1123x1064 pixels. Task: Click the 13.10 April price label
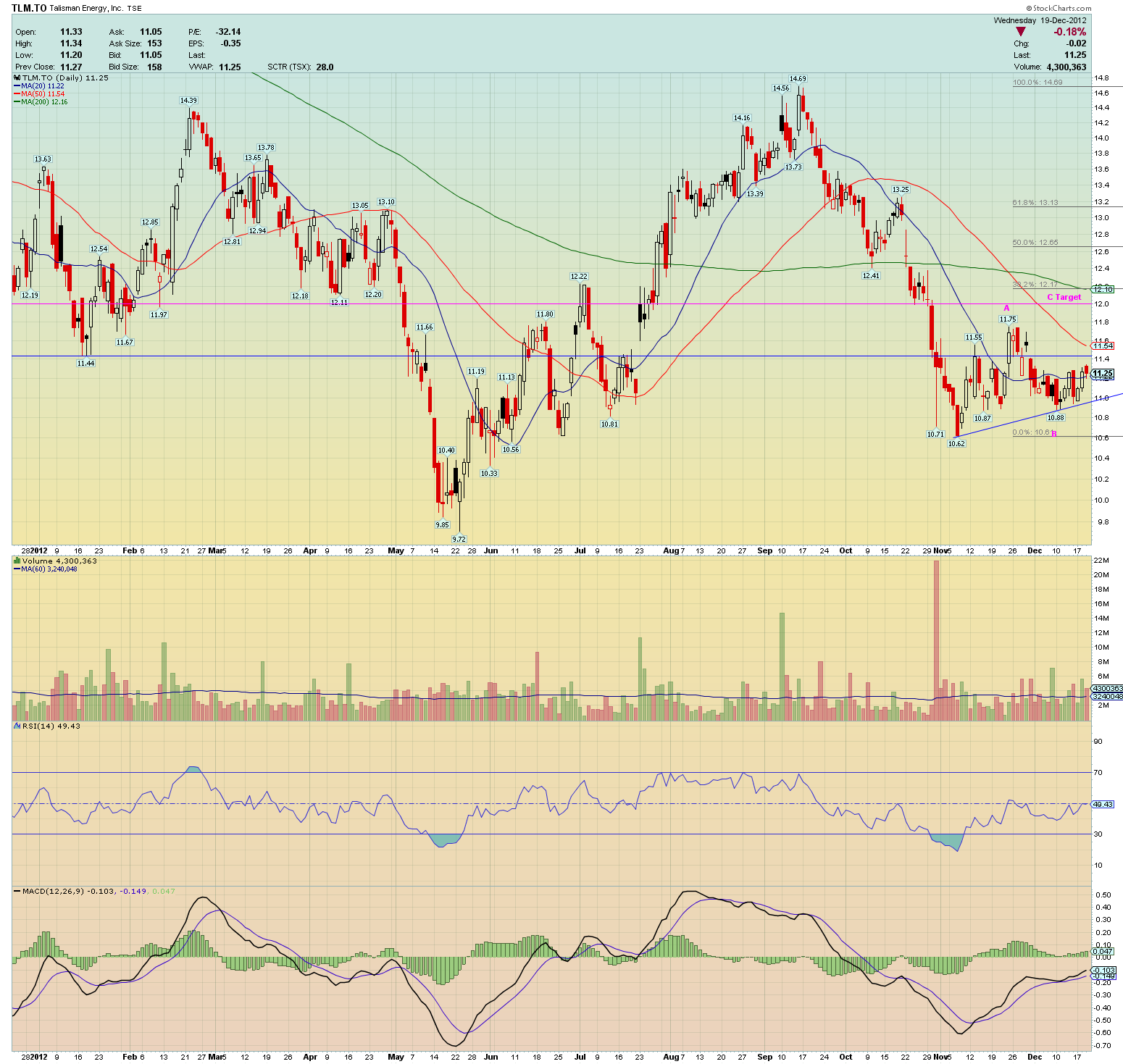386,203
